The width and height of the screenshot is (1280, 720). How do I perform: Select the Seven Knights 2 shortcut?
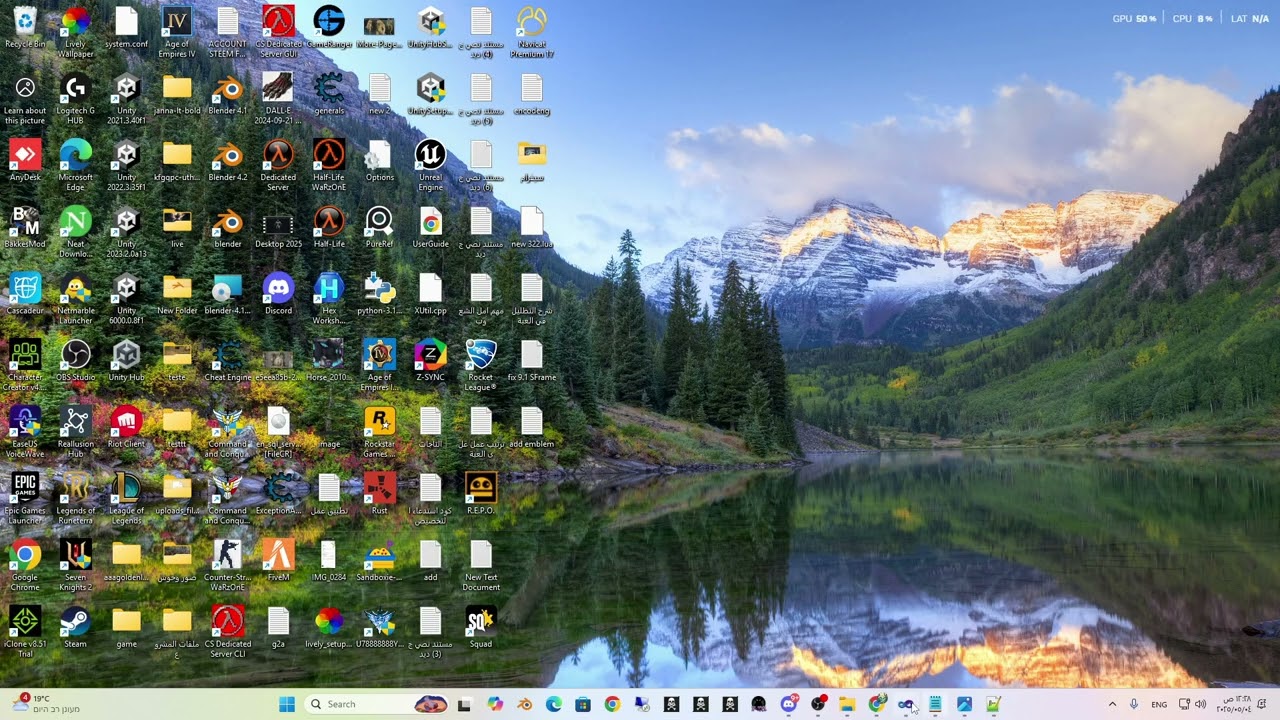tap(76, 566)
